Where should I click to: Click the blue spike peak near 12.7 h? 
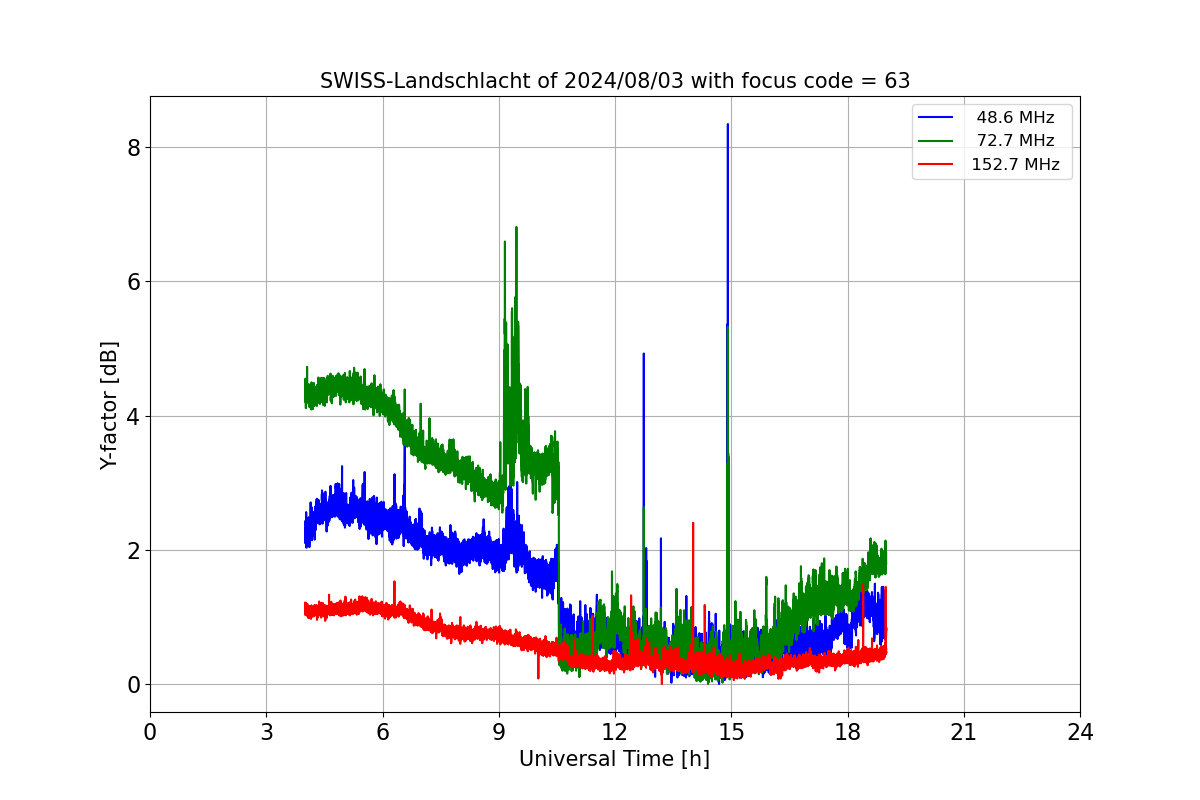click(643, 354)
